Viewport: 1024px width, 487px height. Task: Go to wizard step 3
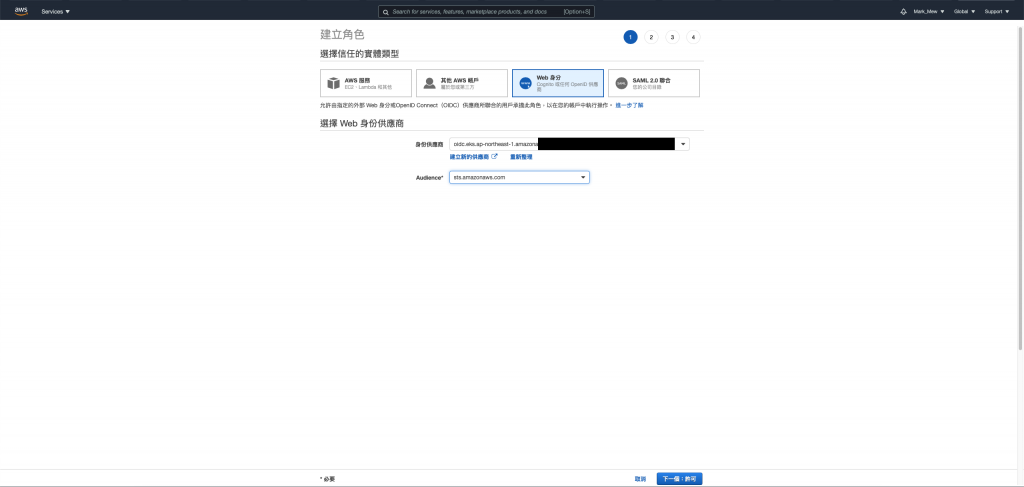click(x=672, y=37)
